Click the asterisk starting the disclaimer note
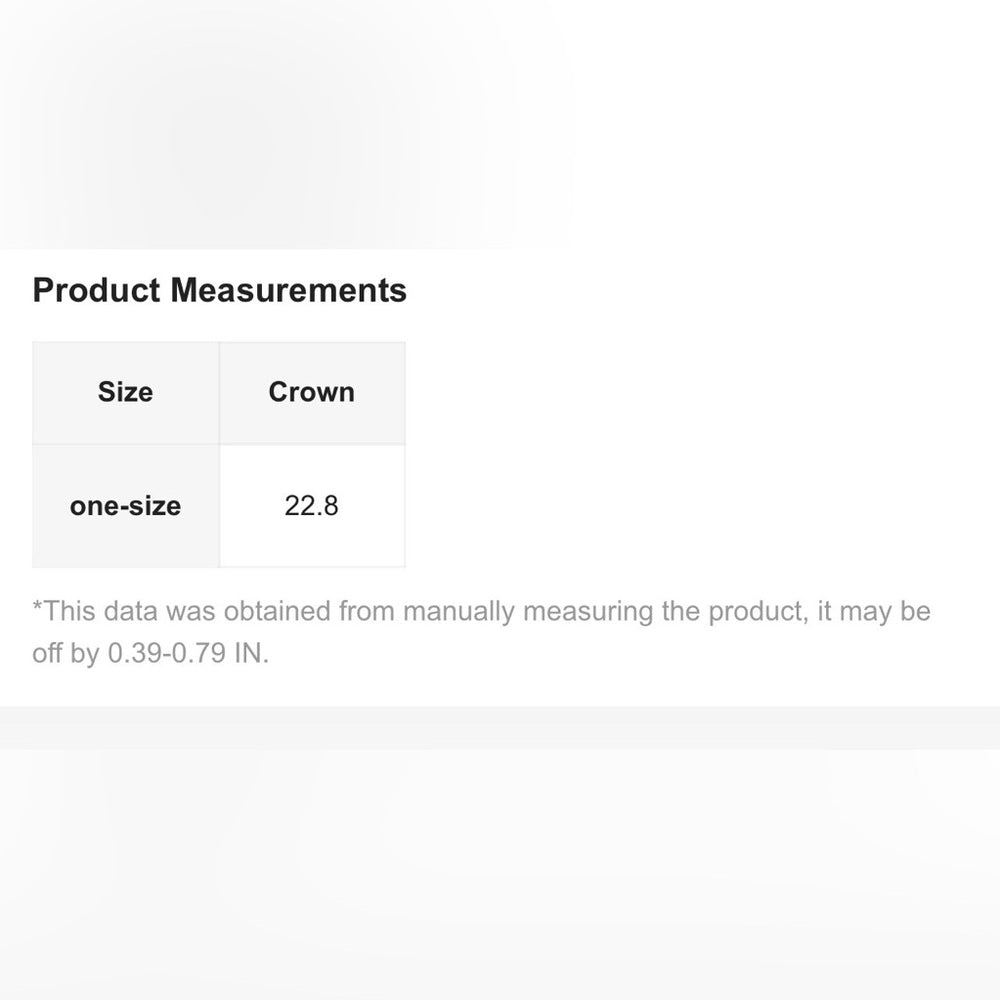Screen dimensions: 1000x1000 38,608
